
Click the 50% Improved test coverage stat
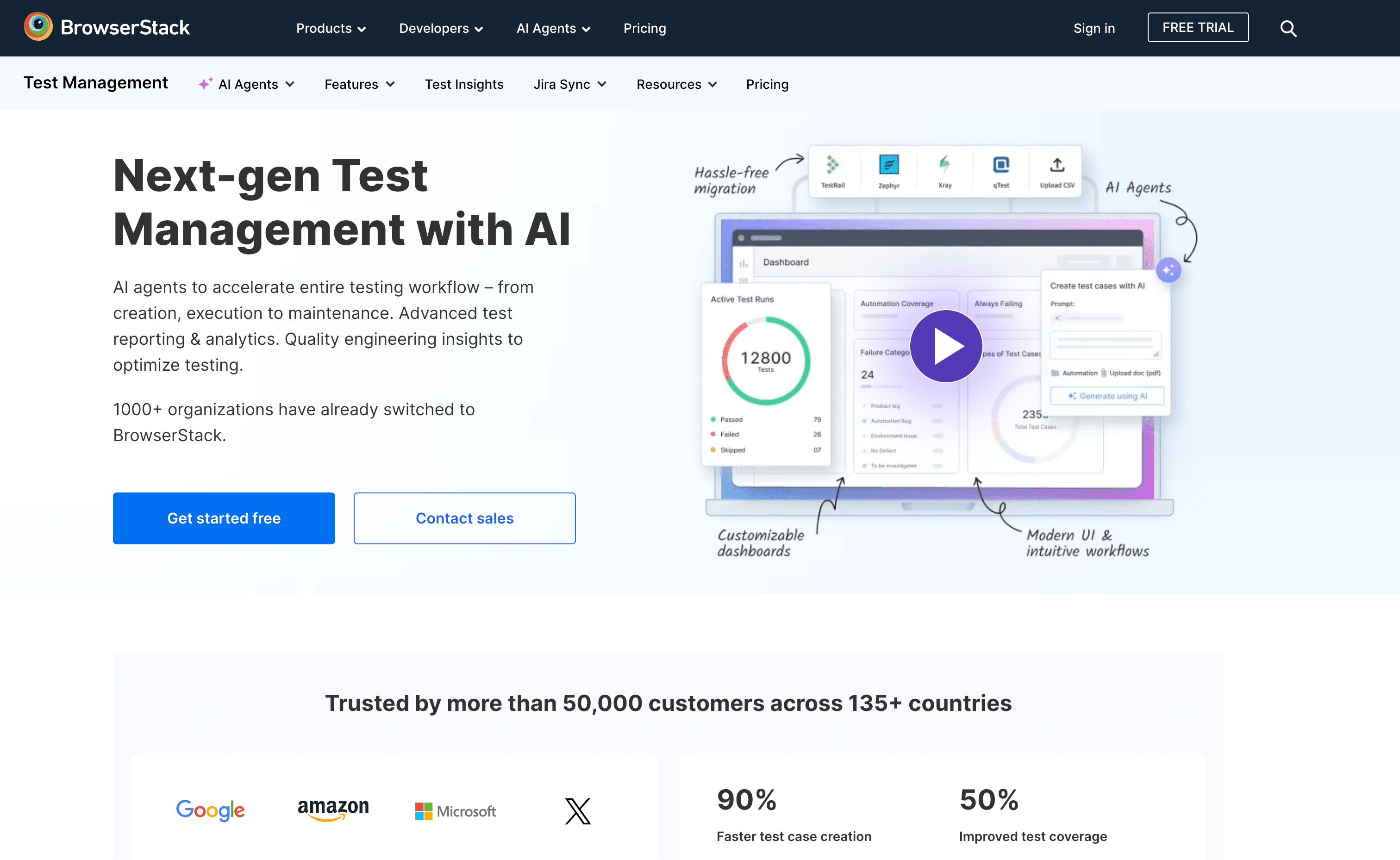[1032, 815]
